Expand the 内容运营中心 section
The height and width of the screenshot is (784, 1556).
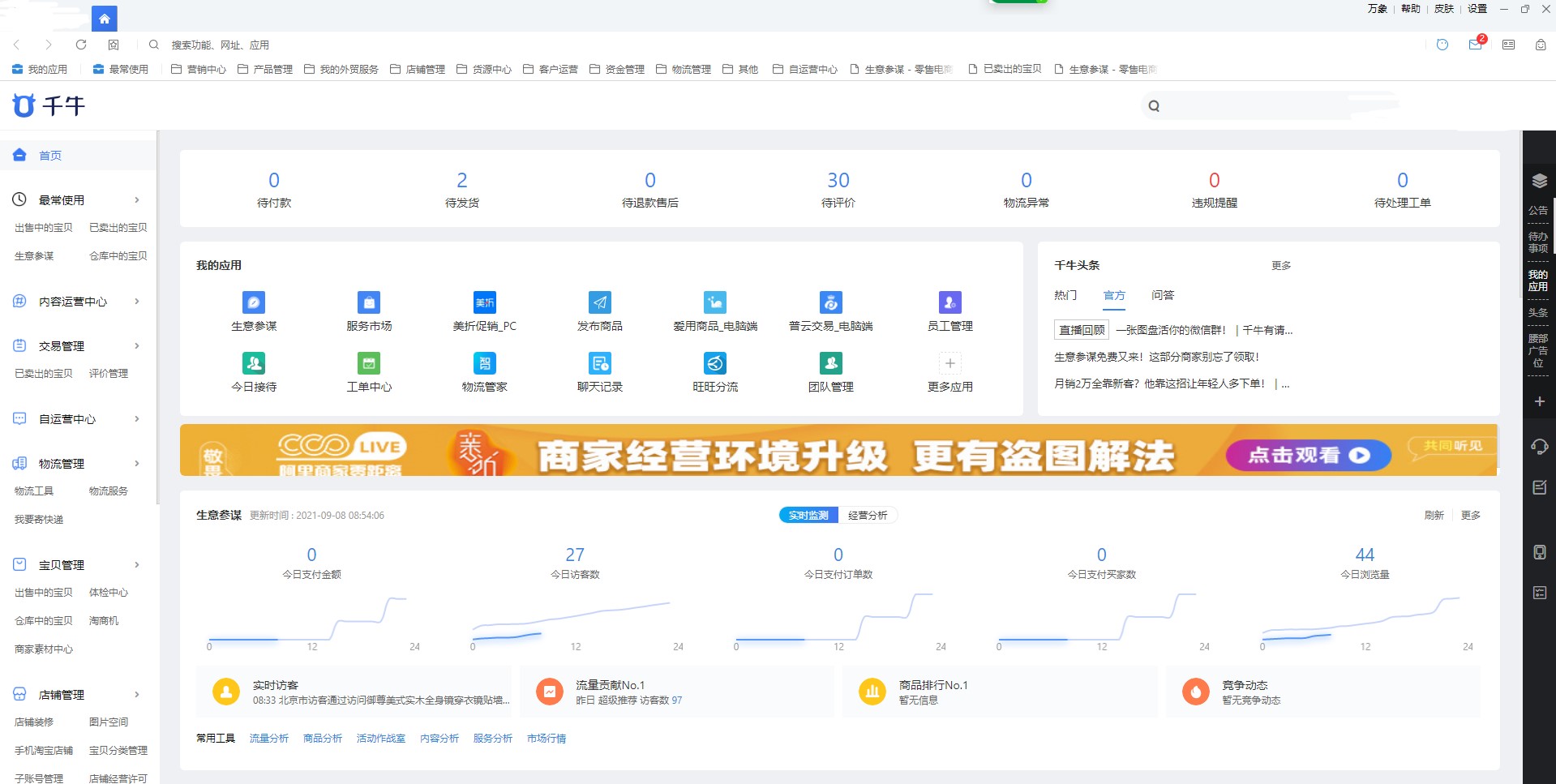pyautogui.click(x=73, y=301)
